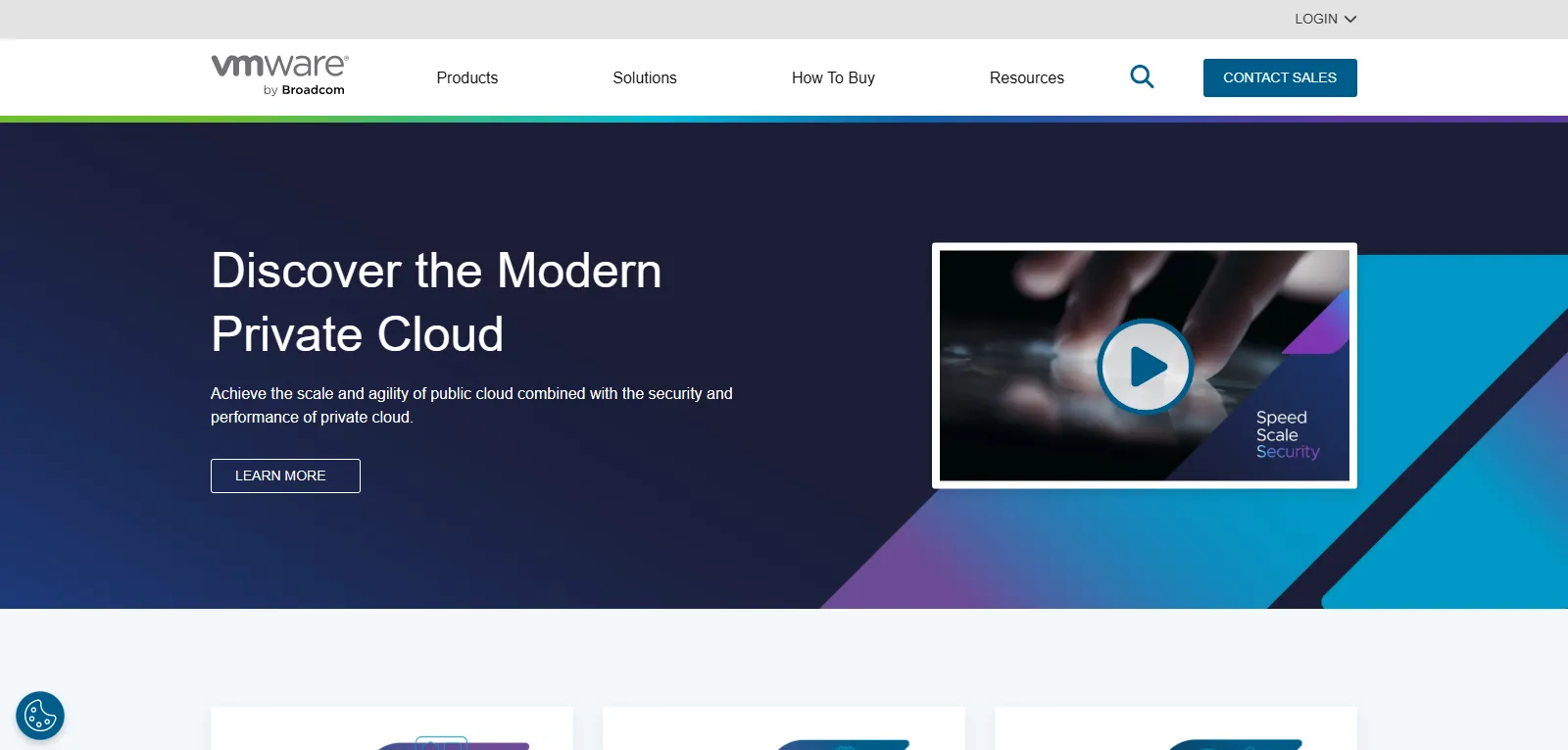Screen dimensions: 1568x750
Task: Click the CONTACT SALES button
Action: coord(1279,77)
